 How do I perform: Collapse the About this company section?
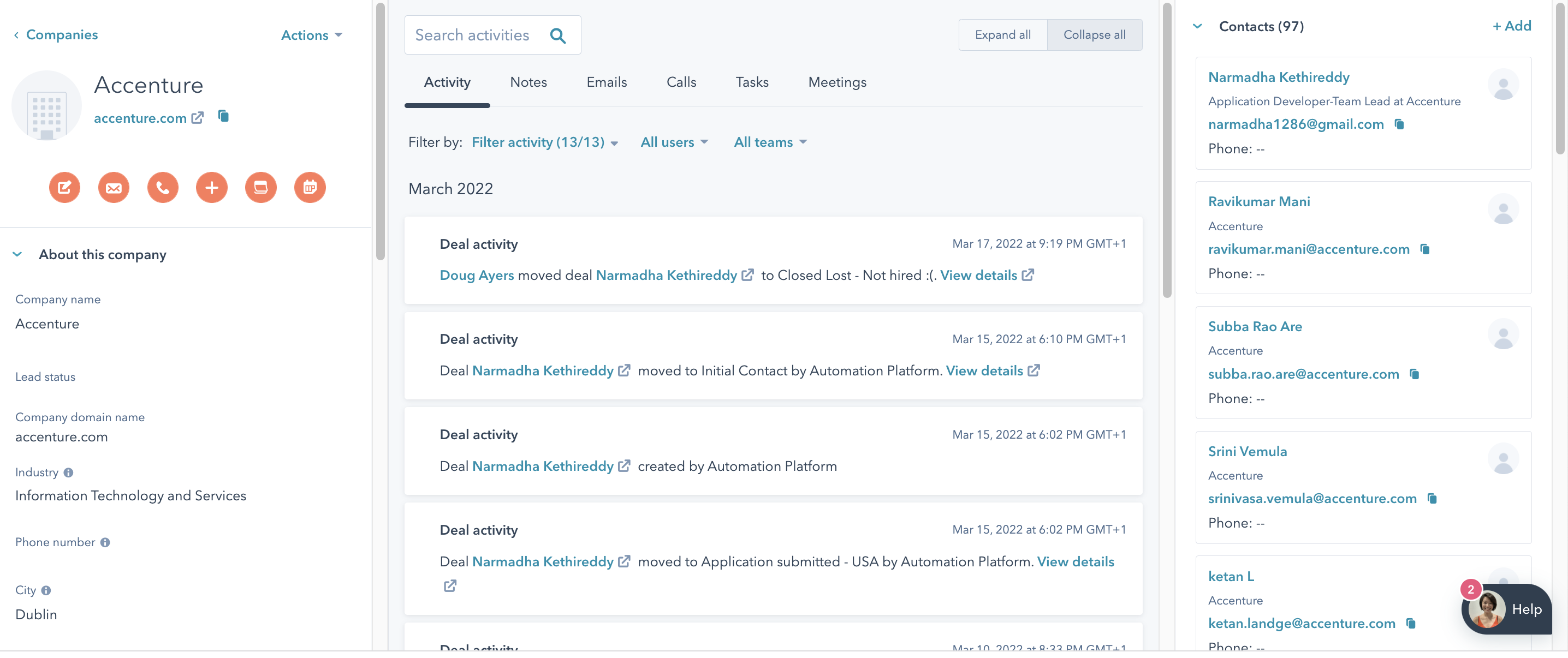[x=17, y=254]
